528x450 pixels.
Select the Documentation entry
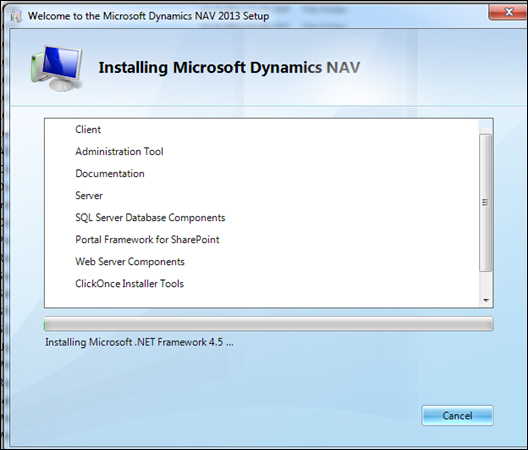tap(110, 173)
